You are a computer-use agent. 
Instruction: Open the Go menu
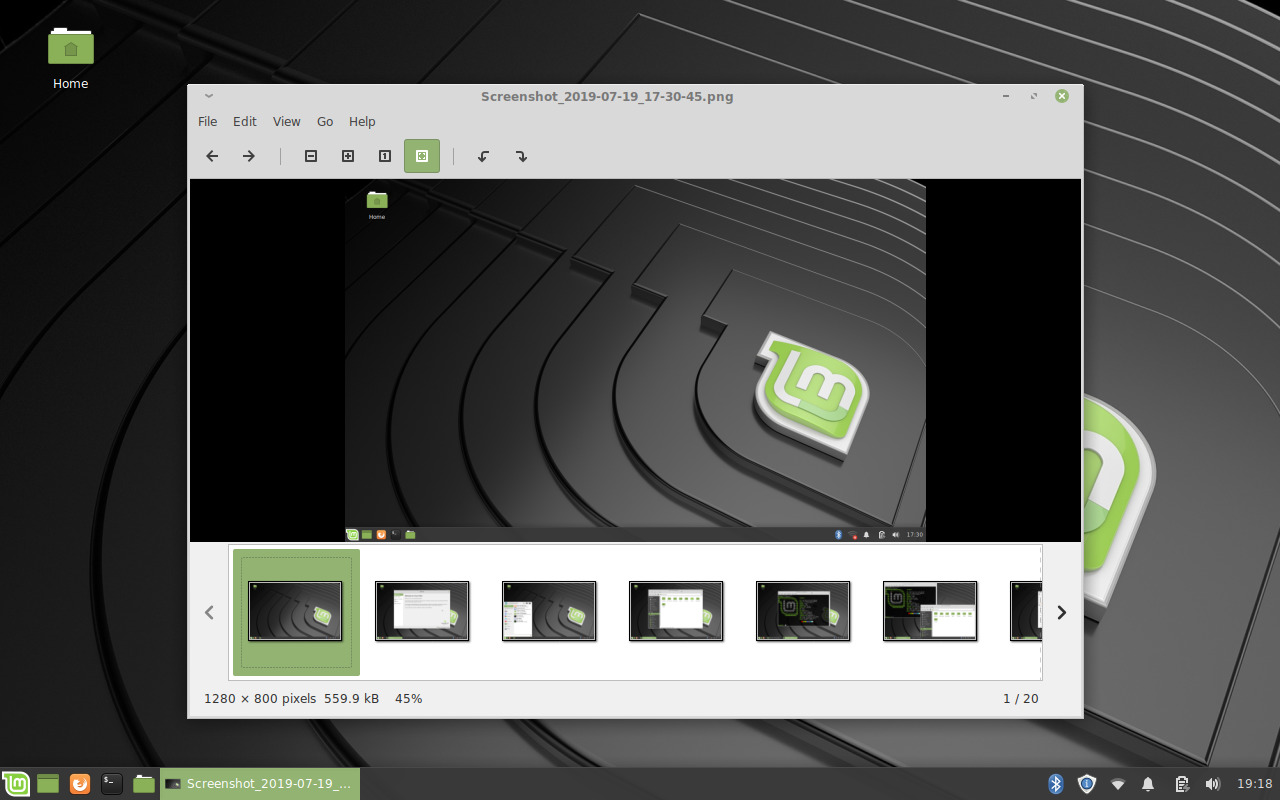point(324,121)
